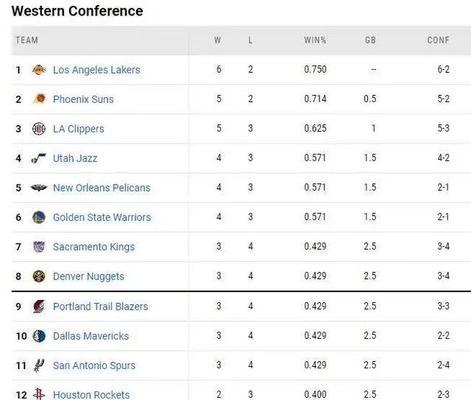Viewport: 471px width, 400px height.
Task: Click the Los Angeles Lakers team logo
Action: [39, 70]
